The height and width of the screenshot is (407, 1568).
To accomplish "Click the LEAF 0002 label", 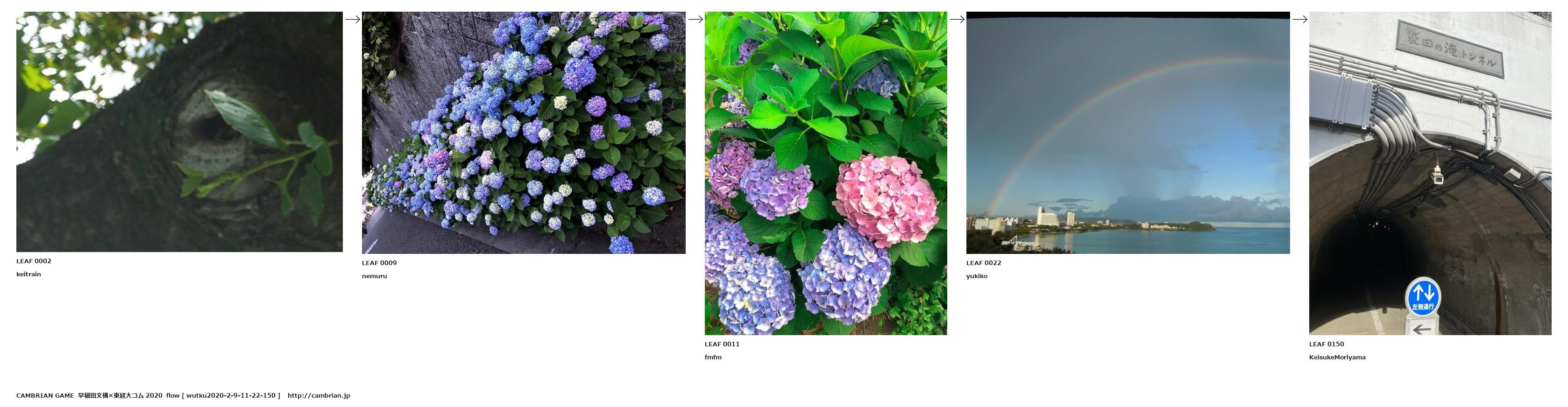I will click(34, 261).
